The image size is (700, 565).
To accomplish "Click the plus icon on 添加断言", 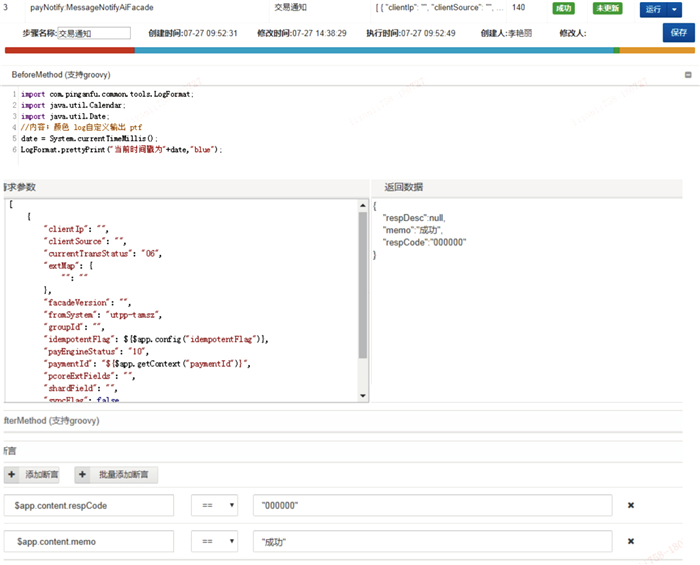I will (12, 475).
